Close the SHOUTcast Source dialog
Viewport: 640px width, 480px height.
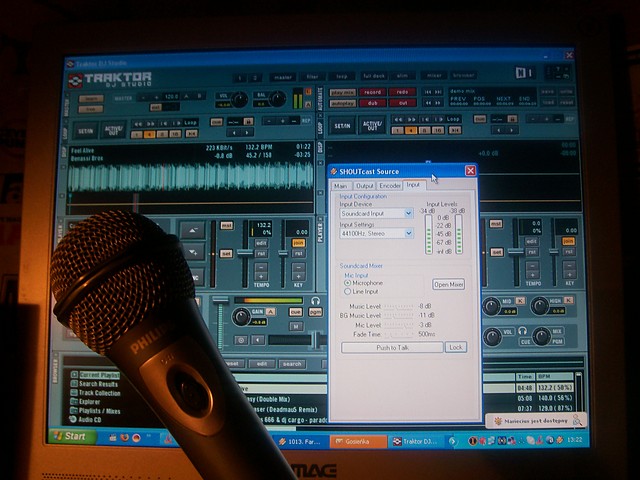[470, 171]
